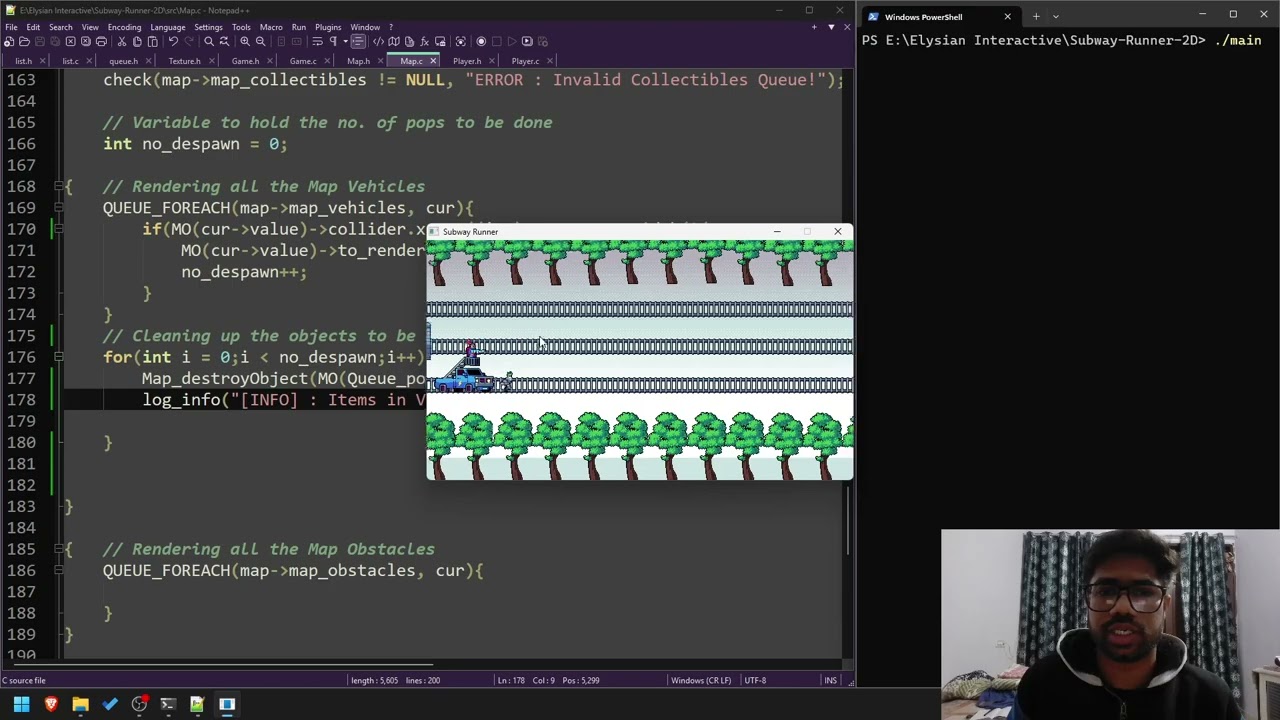
Task: Click the Print icon in the toolbar
Action: [101, 41]
